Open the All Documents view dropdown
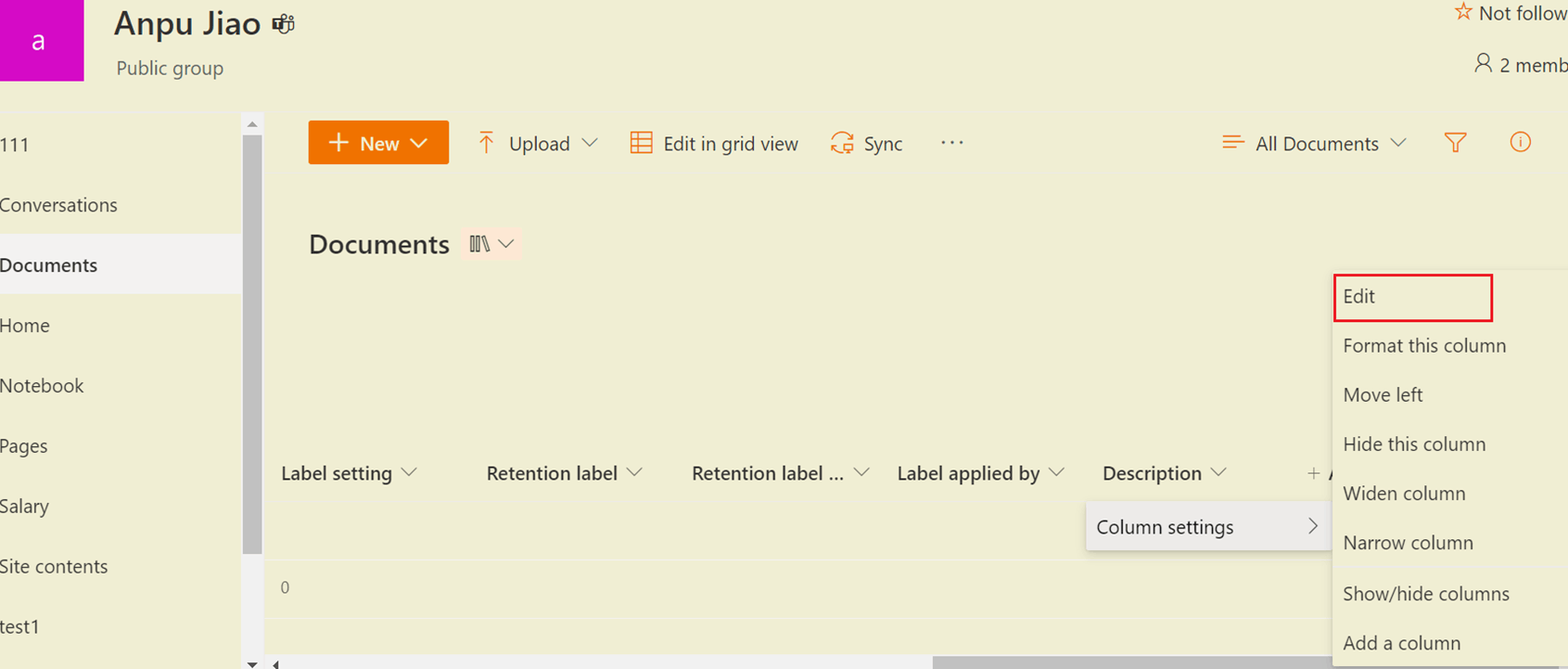The height and width of the screenshot is (669, 1568). point(1398,143)
